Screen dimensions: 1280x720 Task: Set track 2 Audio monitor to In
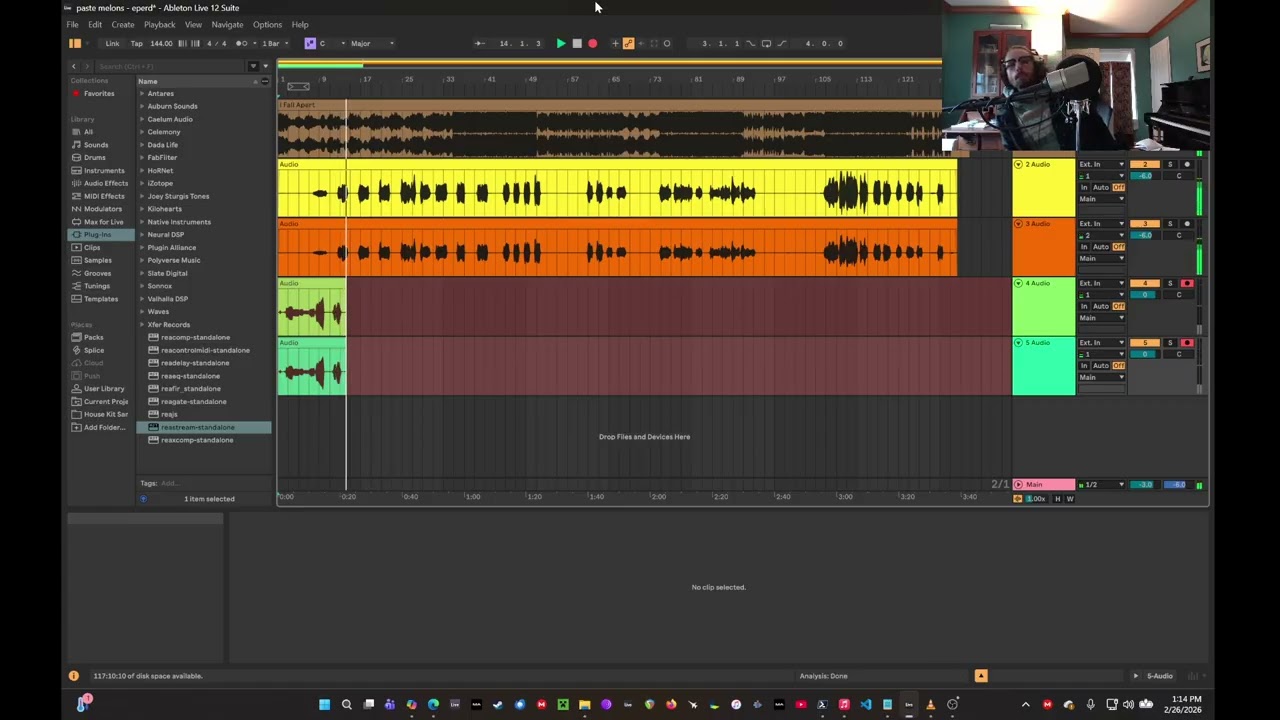1084,187
